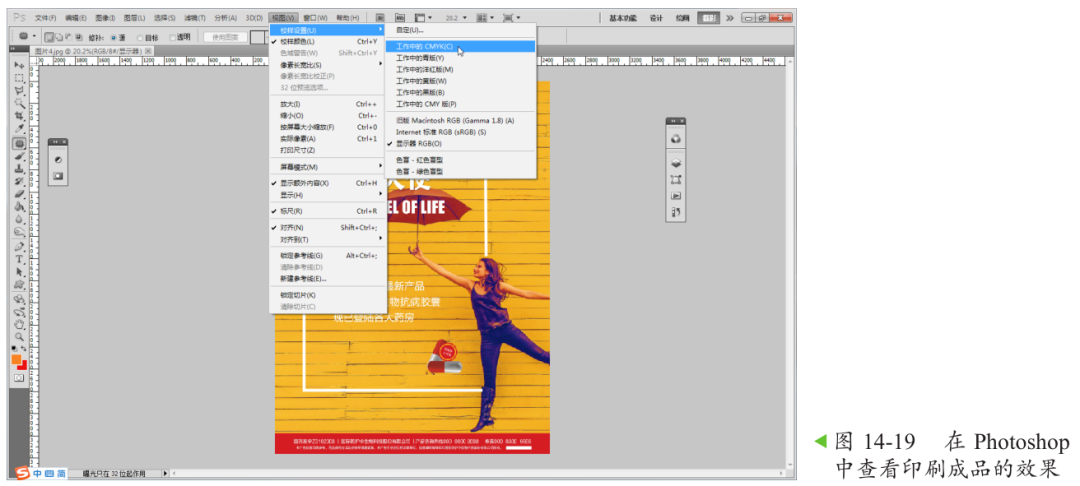Select the Brush tool

tap(19, 156)
